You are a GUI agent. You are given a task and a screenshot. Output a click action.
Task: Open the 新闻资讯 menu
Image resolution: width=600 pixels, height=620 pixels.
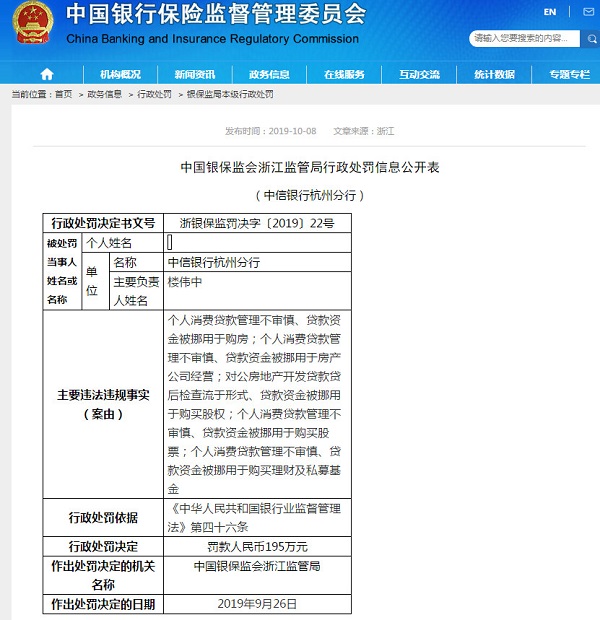tap(195, 74)
